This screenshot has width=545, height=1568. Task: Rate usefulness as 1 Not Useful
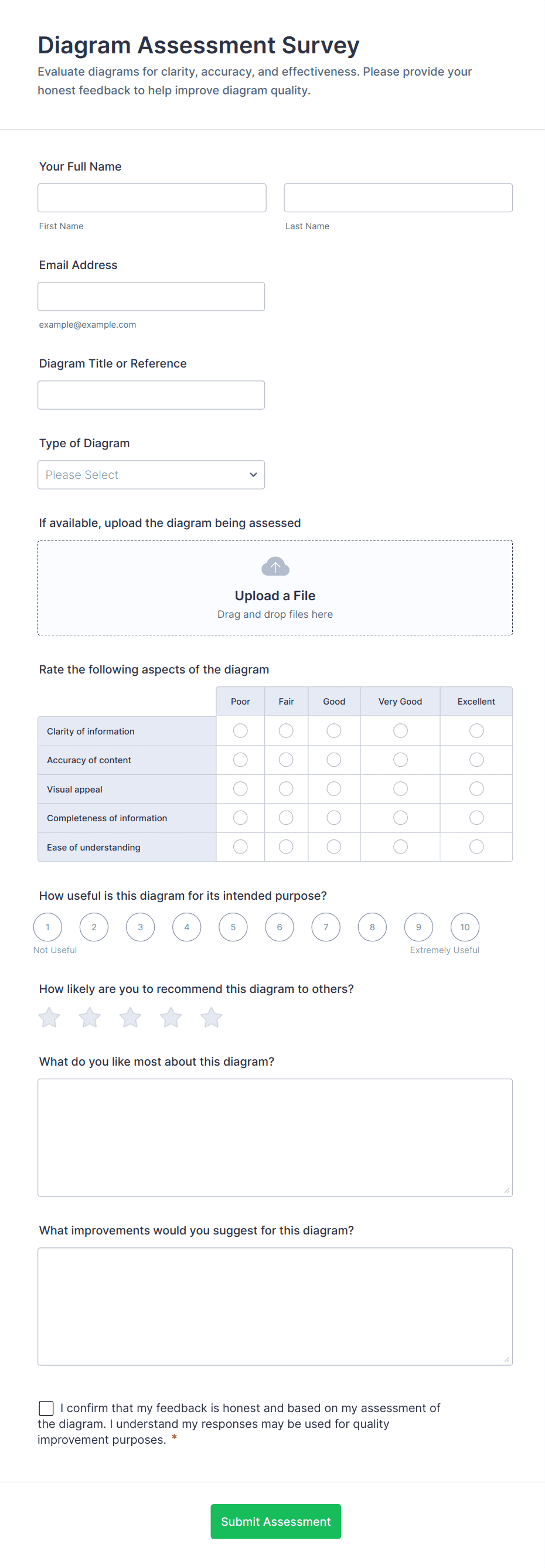47,927
